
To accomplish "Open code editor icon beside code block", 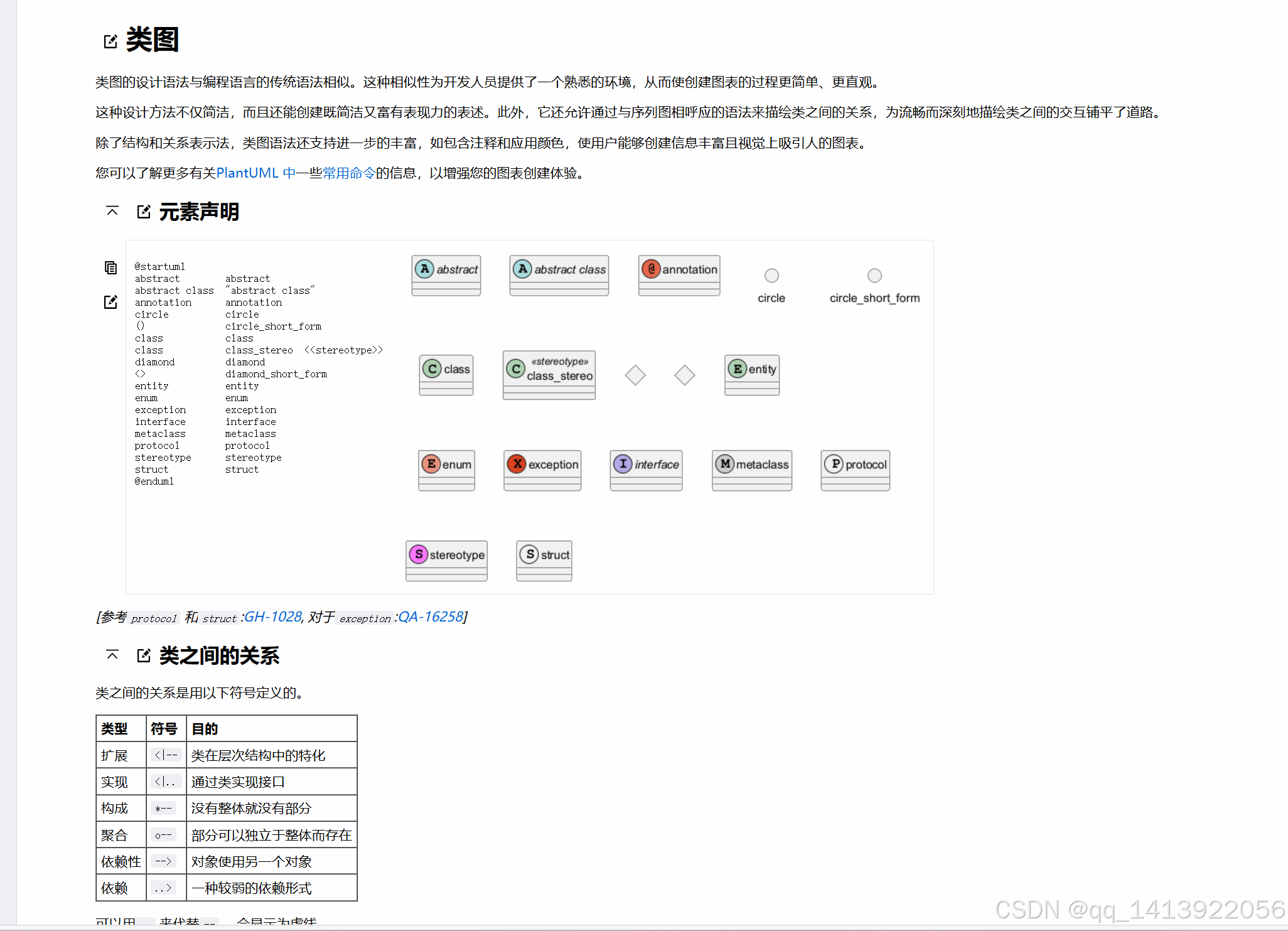I will [110, 302].
